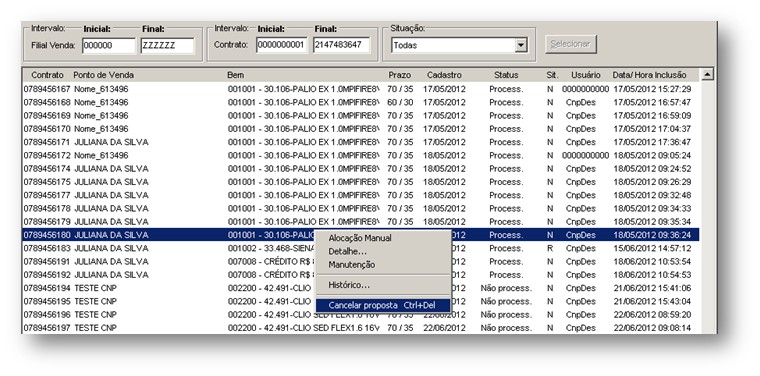Click the Contrato Inicial field
This screenshot has width=760, height=376.
click(x=282, y=45)
